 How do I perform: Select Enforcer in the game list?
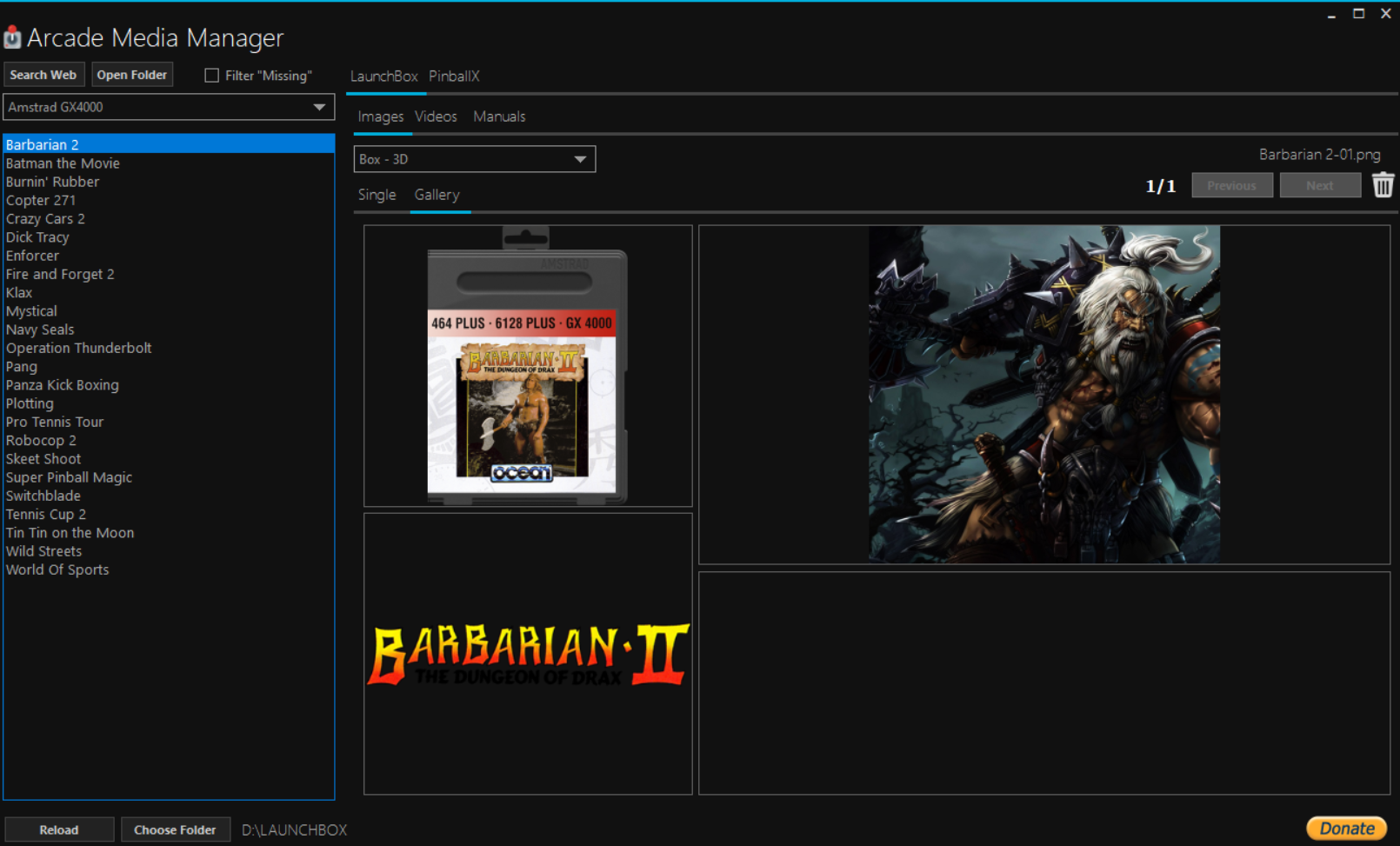(x=169, y=256)
